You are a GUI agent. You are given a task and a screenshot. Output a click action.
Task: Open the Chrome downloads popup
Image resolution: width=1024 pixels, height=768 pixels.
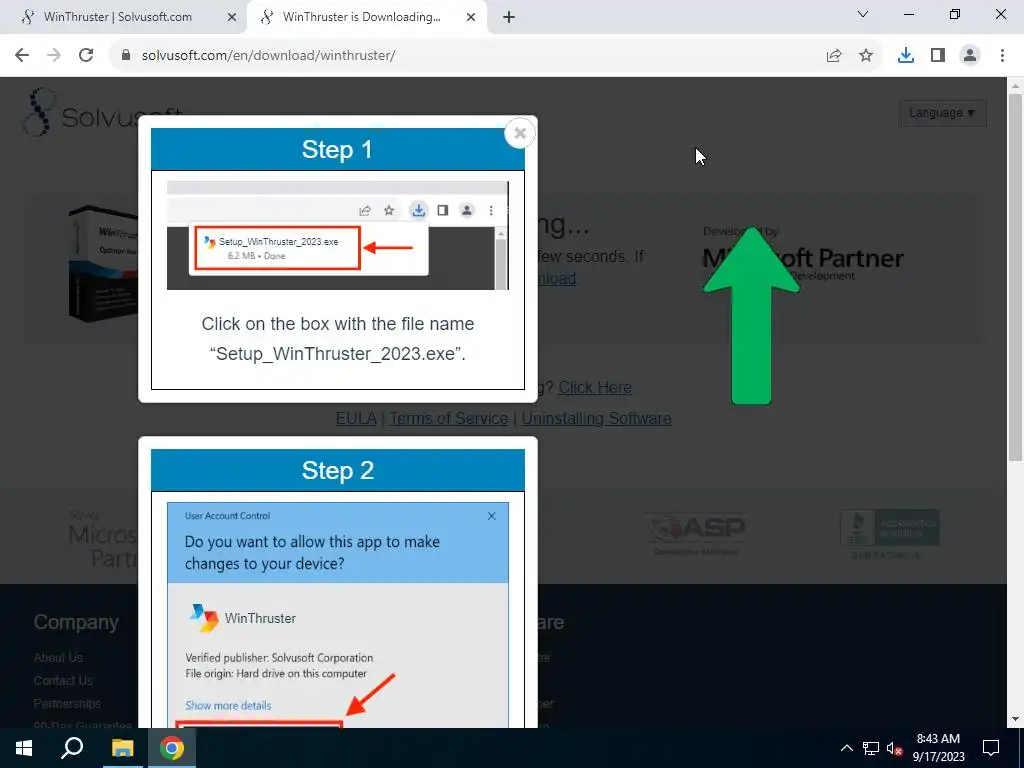pyautogui.click(x=906, y=56)
